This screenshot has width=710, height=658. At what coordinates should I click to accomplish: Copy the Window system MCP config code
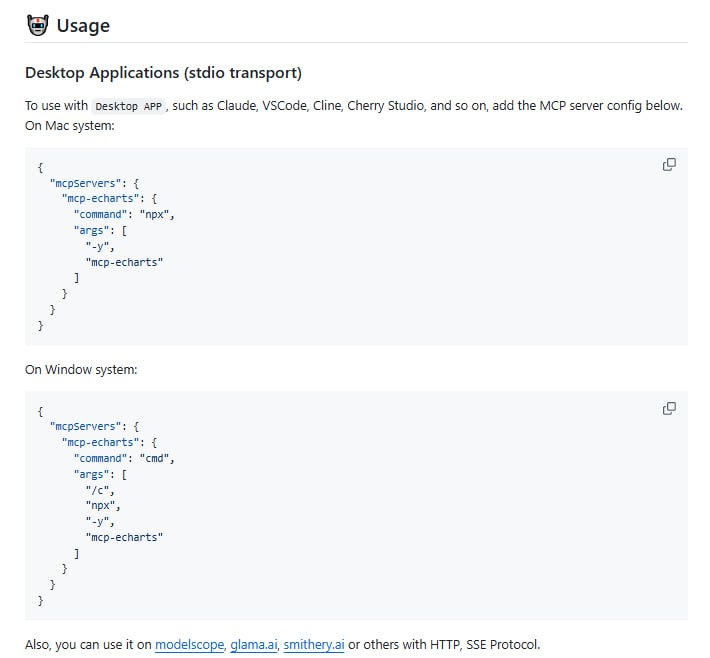(669, 408)
